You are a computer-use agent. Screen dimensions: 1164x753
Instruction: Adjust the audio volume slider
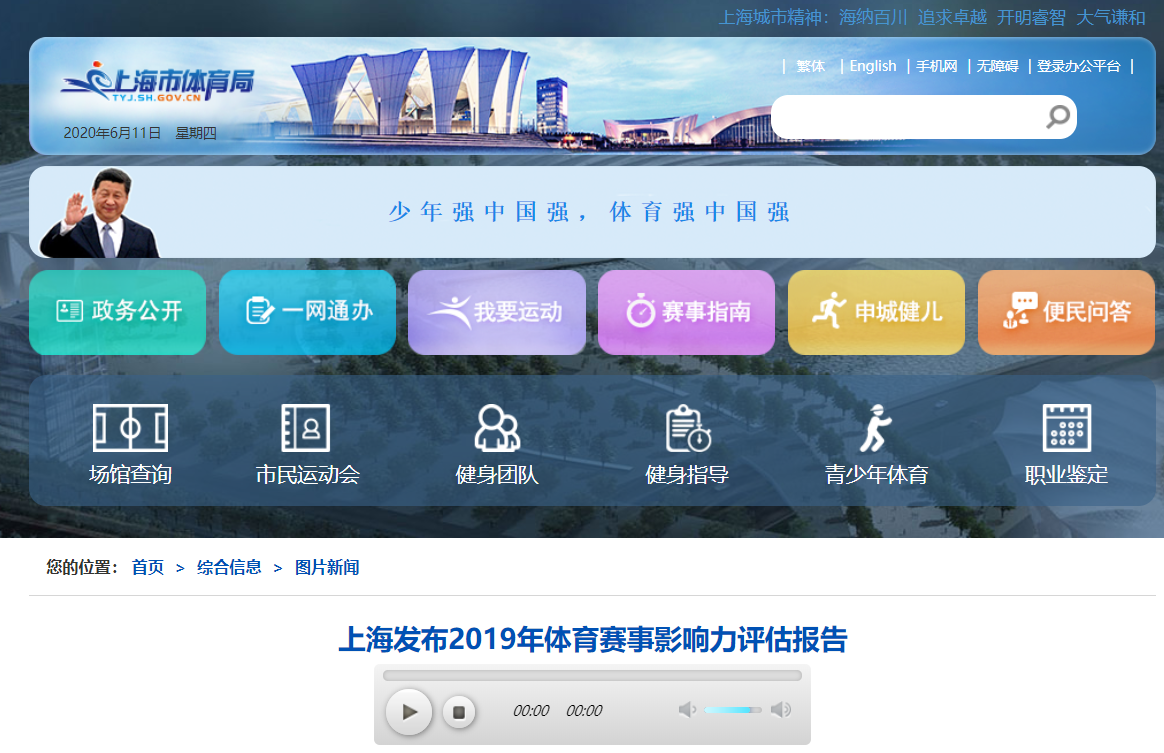[733, 710]
